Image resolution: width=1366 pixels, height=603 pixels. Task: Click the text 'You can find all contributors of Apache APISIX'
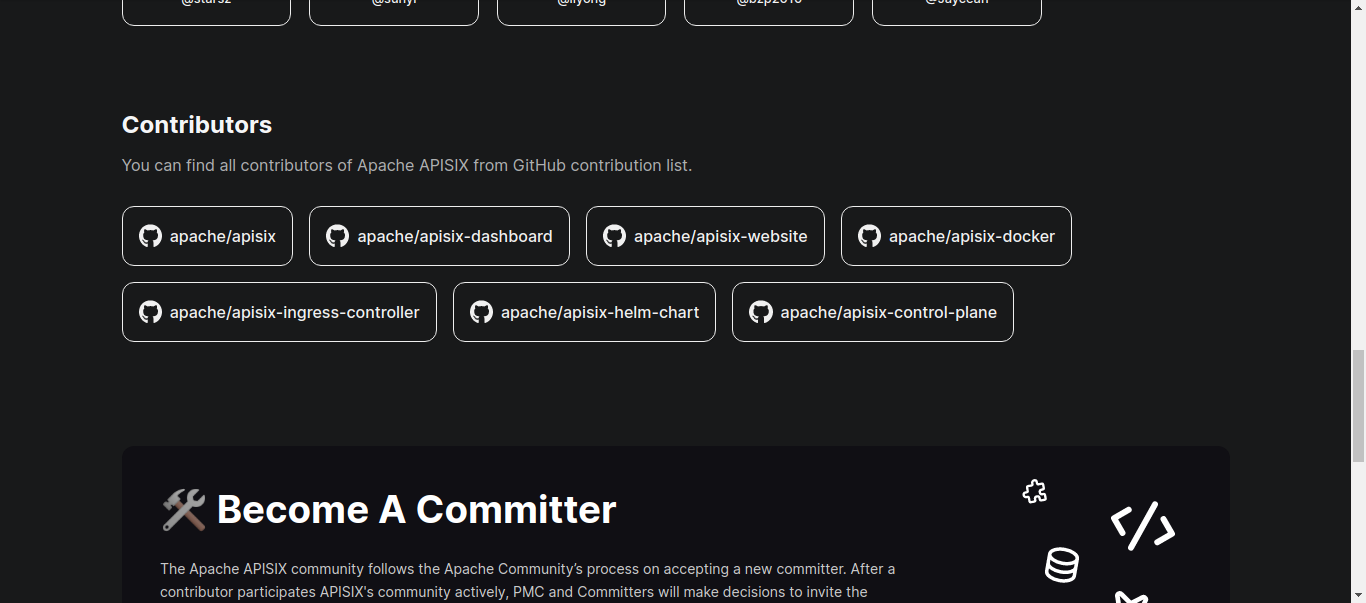(295, 165)
